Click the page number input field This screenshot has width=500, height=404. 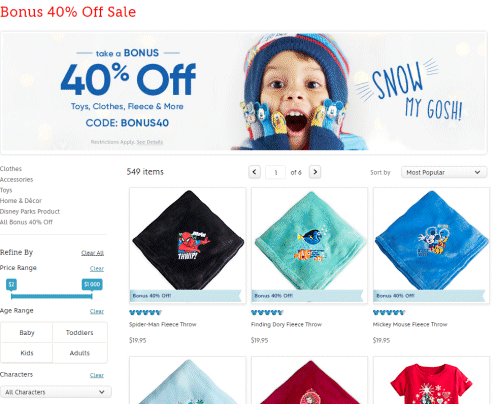pyautogui.click(x=276, y=172)
